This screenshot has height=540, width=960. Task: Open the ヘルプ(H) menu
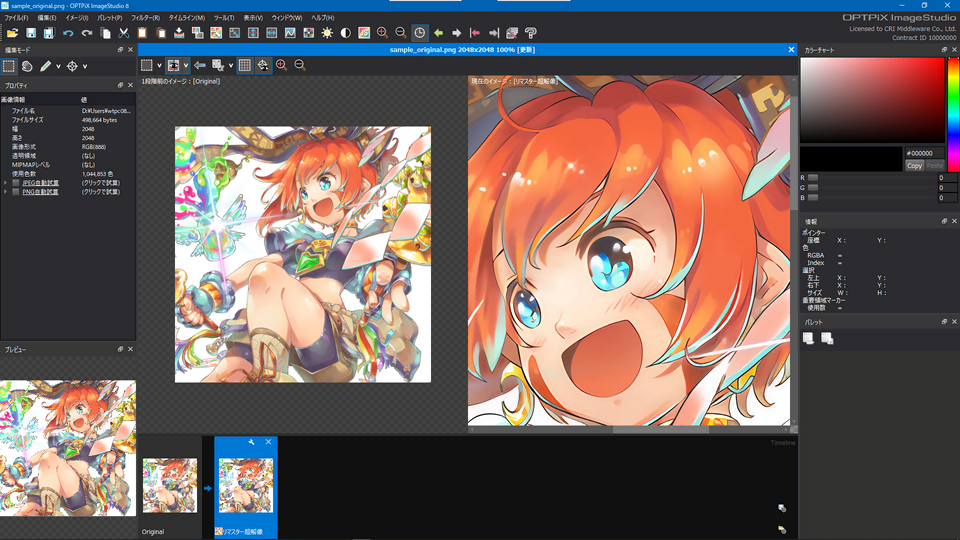pyautogui.click(x=323, y=18)
